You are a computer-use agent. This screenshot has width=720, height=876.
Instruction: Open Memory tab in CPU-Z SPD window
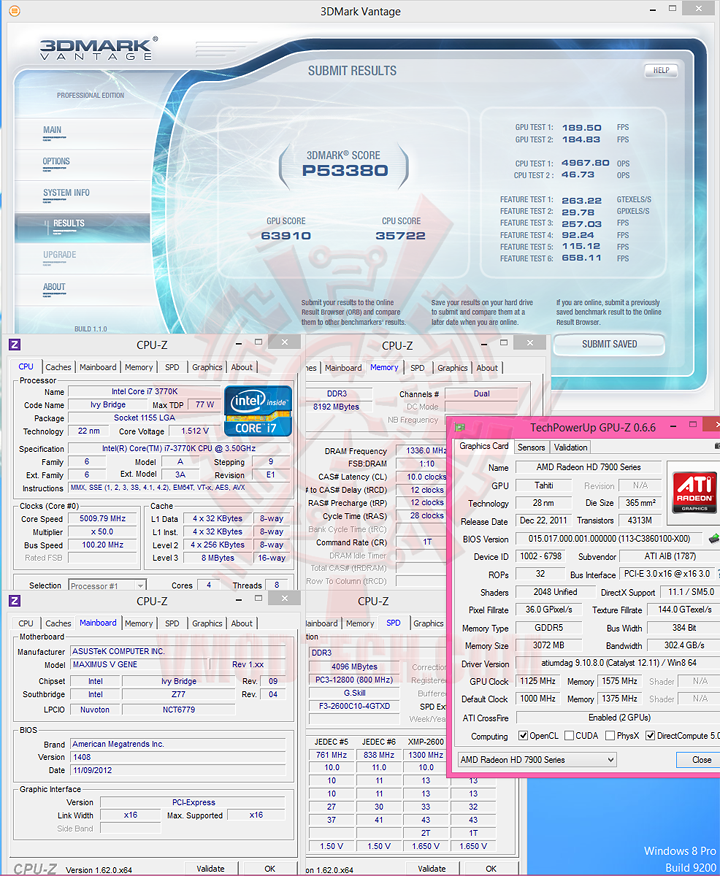(x=360, y=623)
